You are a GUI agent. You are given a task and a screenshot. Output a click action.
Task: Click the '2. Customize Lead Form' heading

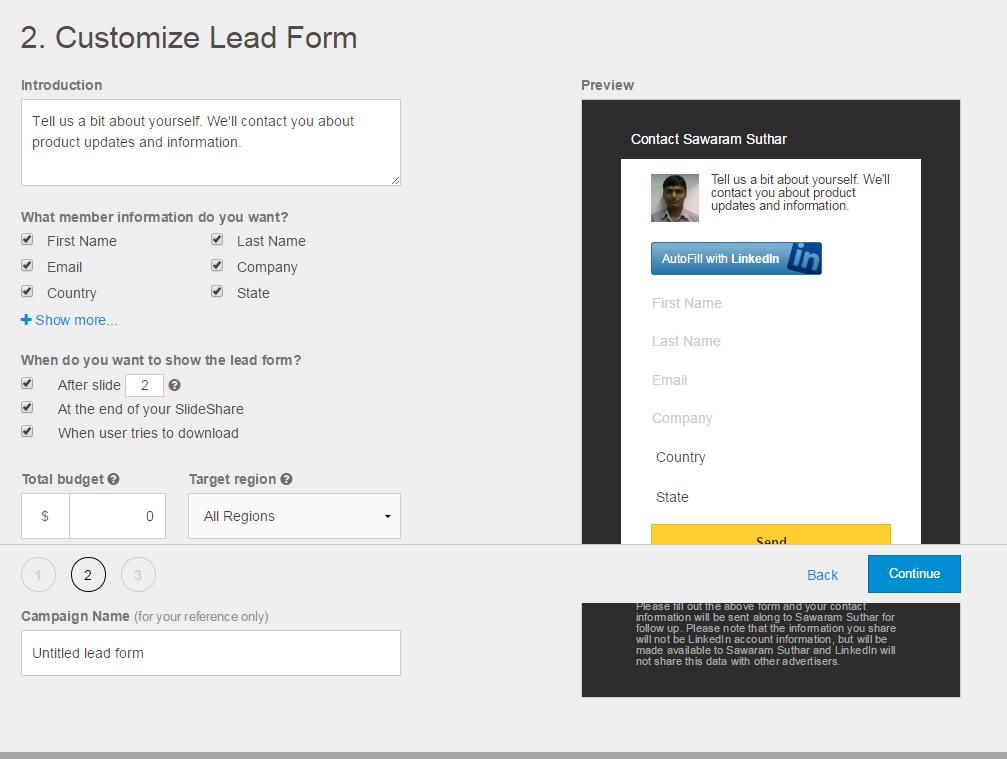189,37
